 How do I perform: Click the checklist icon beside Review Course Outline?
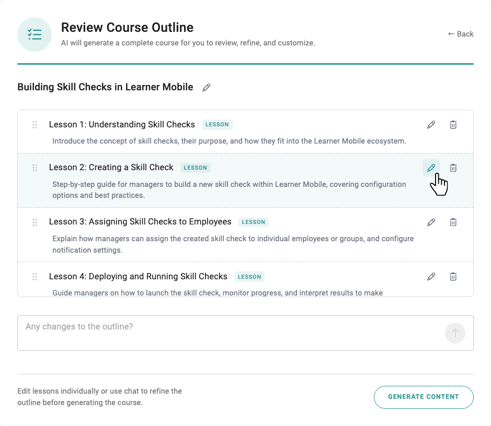[x=35, y=34]
